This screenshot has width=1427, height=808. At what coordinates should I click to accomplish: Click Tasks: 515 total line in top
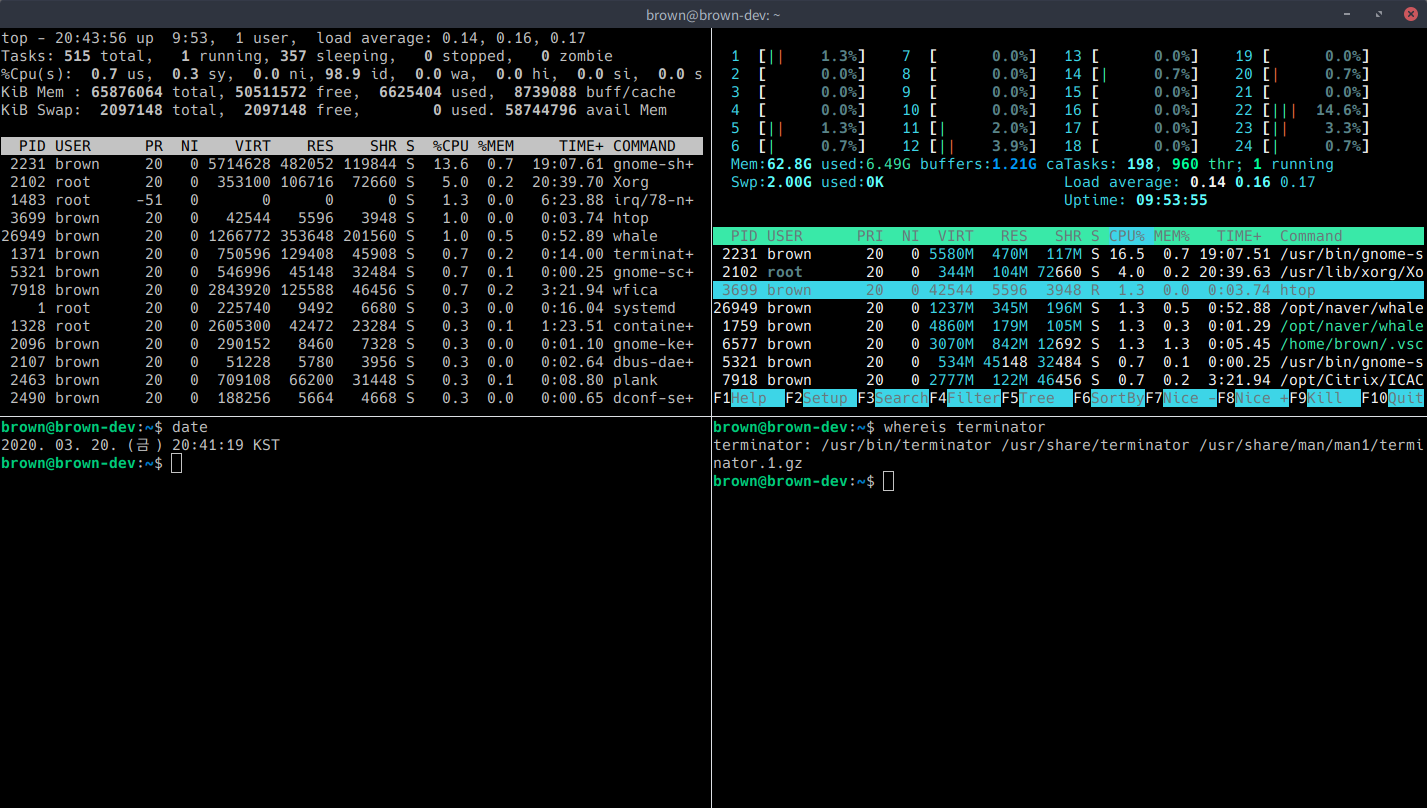(x=307, y=56)
